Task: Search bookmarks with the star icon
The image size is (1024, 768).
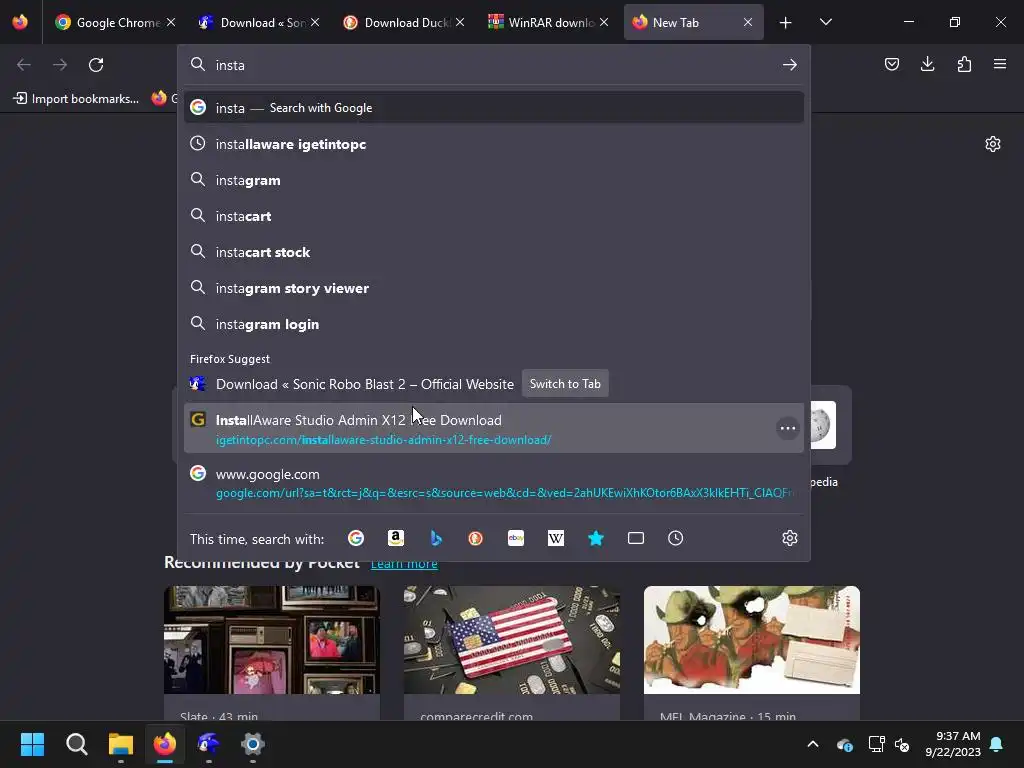Action: (596, 538)
